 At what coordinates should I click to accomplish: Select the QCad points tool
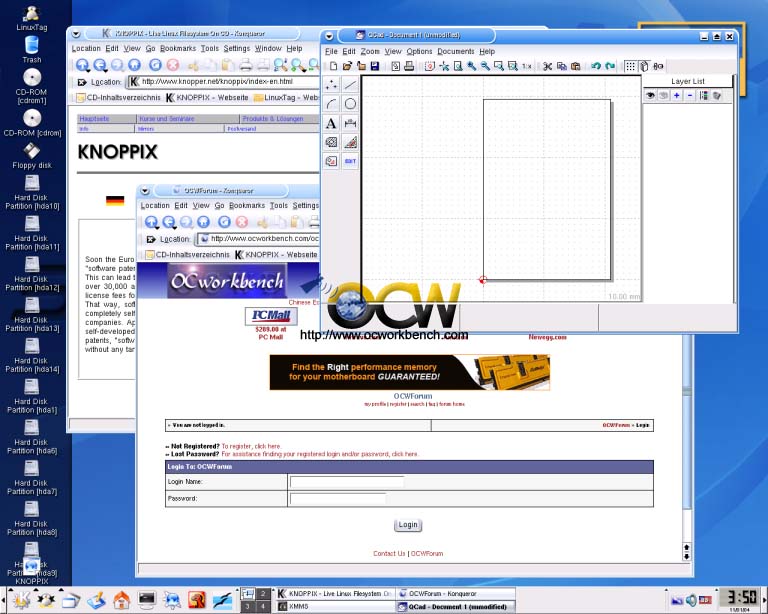[x=331, y=85]
